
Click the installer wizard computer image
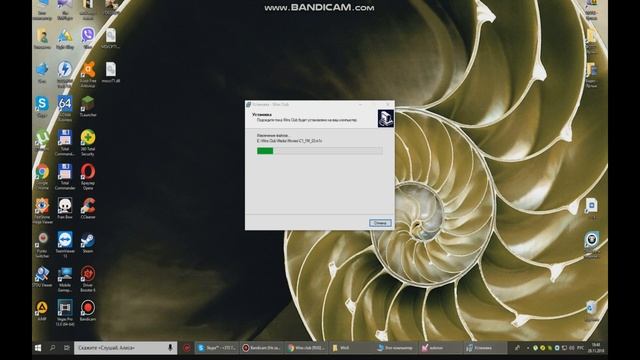click(385, 118)
